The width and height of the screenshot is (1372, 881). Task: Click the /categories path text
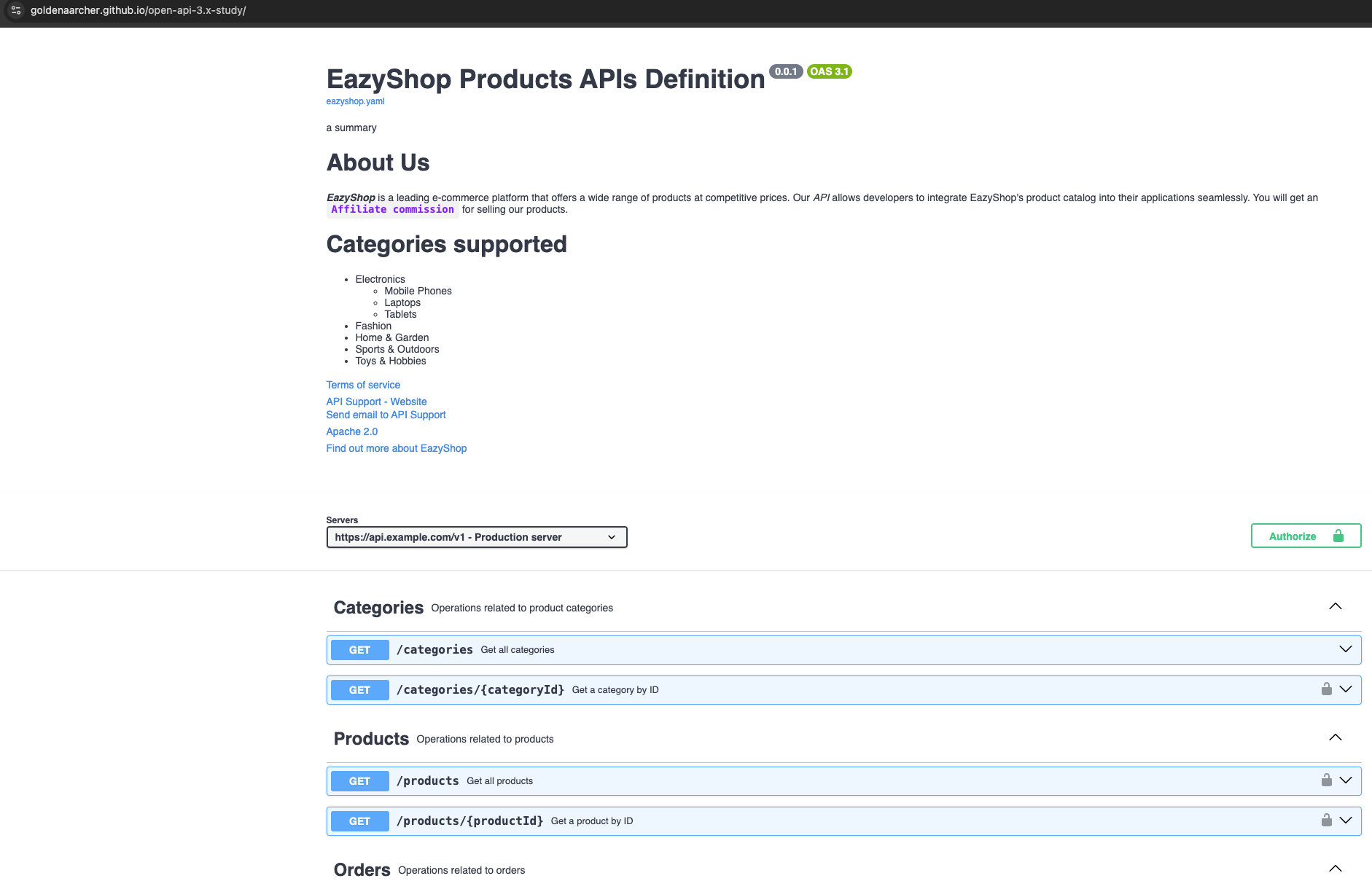(434, 649)
